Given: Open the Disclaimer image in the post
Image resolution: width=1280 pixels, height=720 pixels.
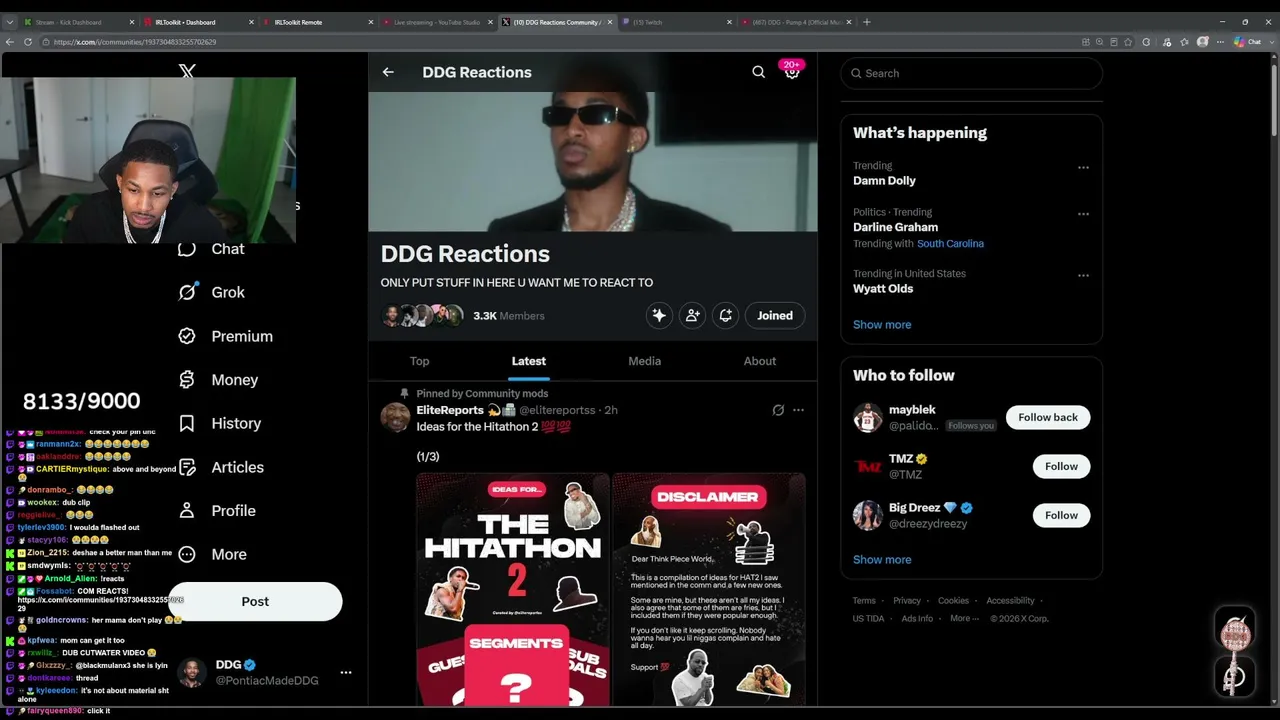Looking at the screenshot, I should [x=709, y=589].
